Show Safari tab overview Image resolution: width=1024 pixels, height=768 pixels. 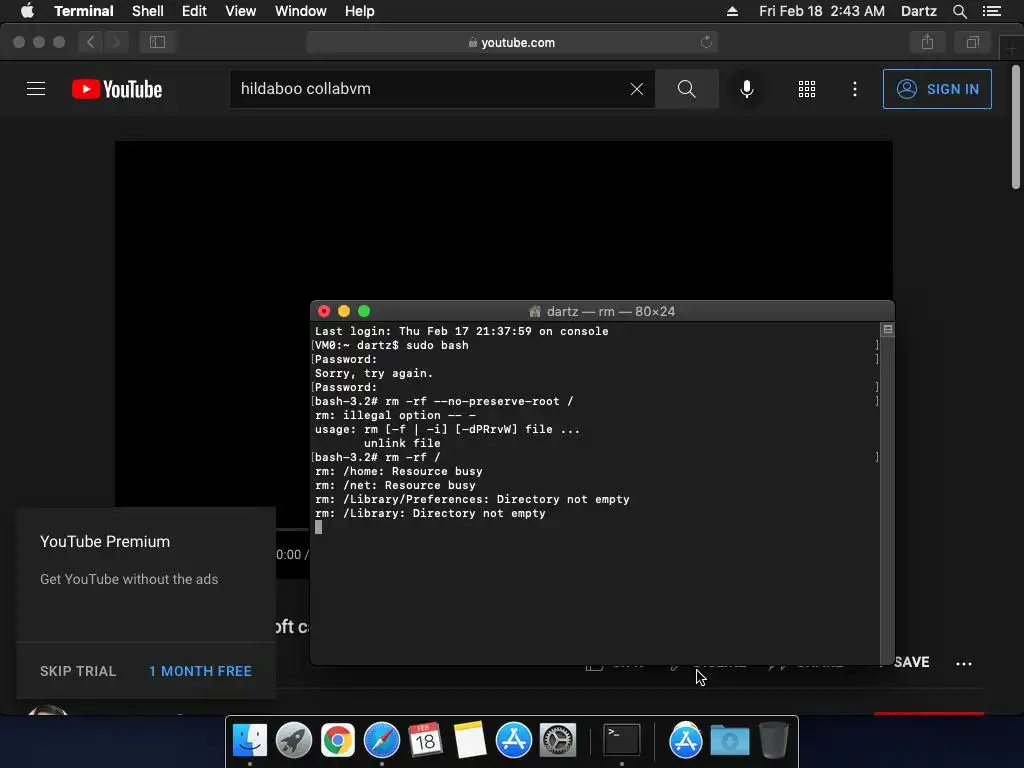coord(972,42)
